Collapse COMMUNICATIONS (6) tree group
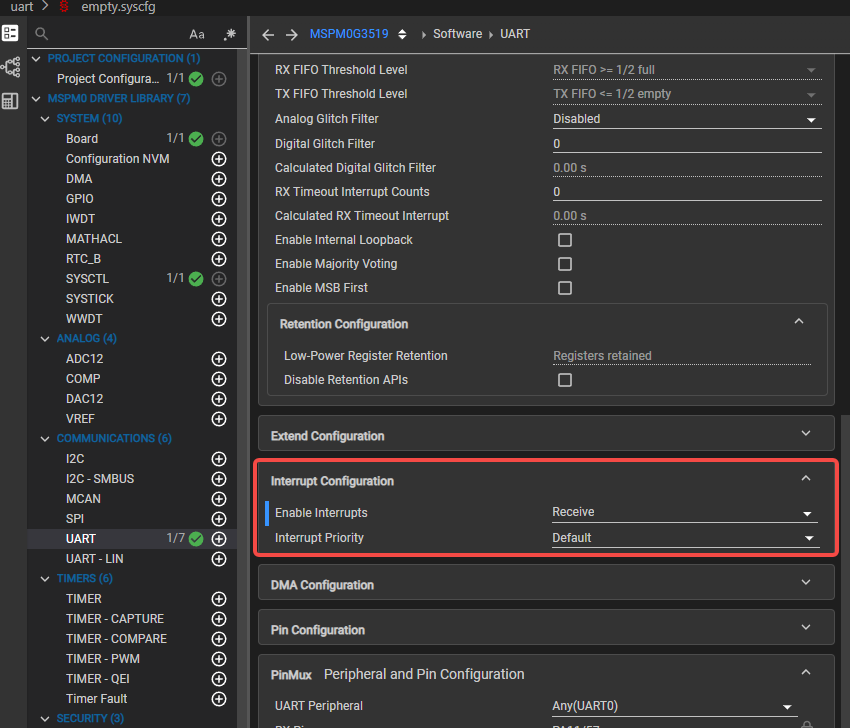Screen dimensions: 850x728 pos(45,439)
